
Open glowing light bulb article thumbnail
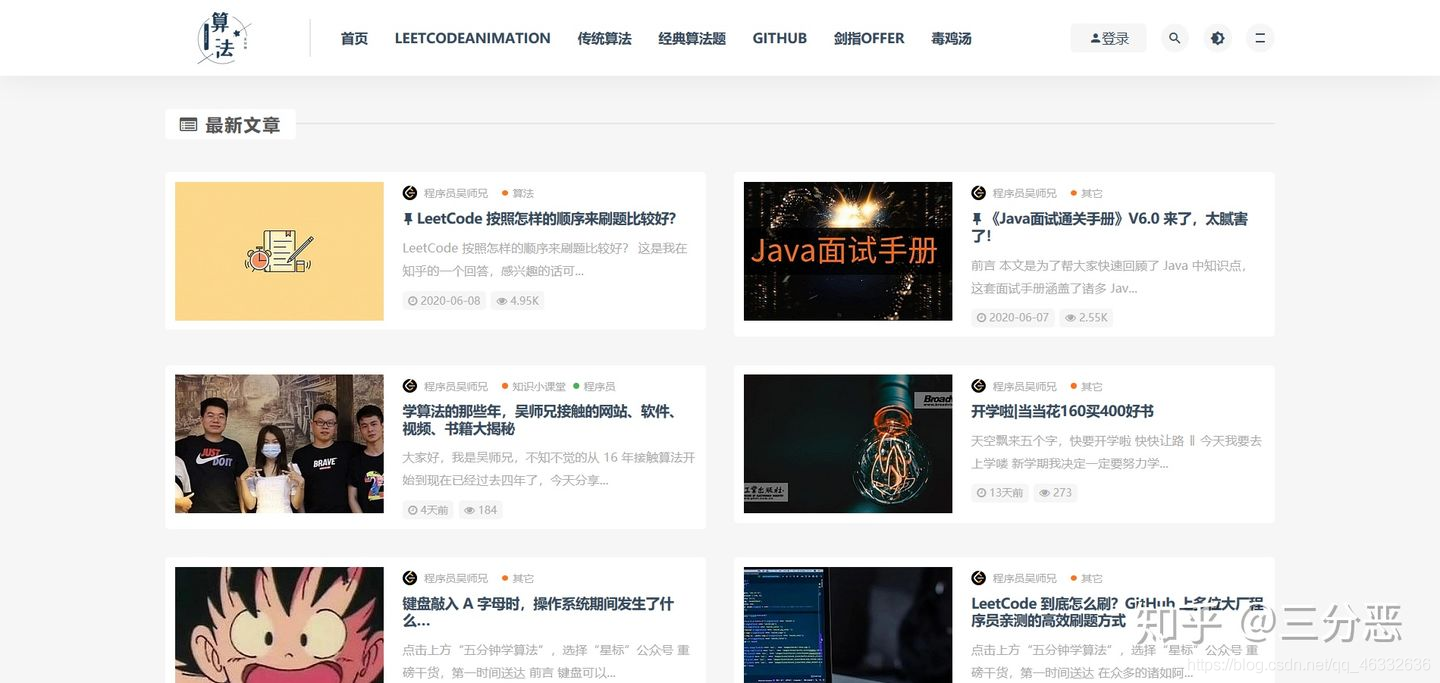(848, 444)
